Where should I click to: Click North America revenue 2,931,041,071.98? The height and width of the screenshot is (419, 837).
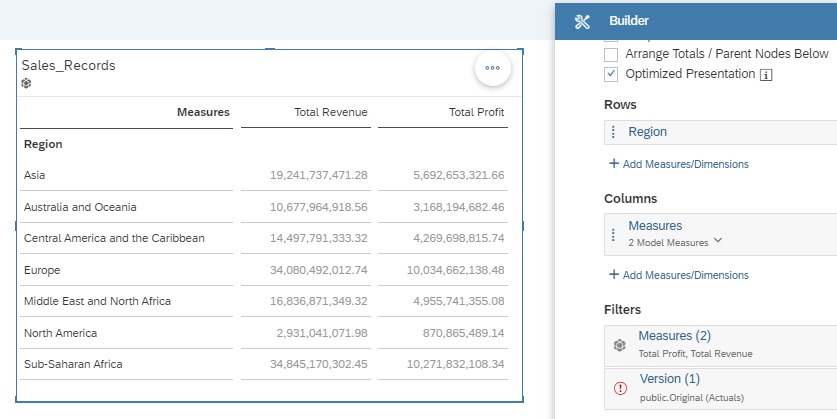click(322, 333)
